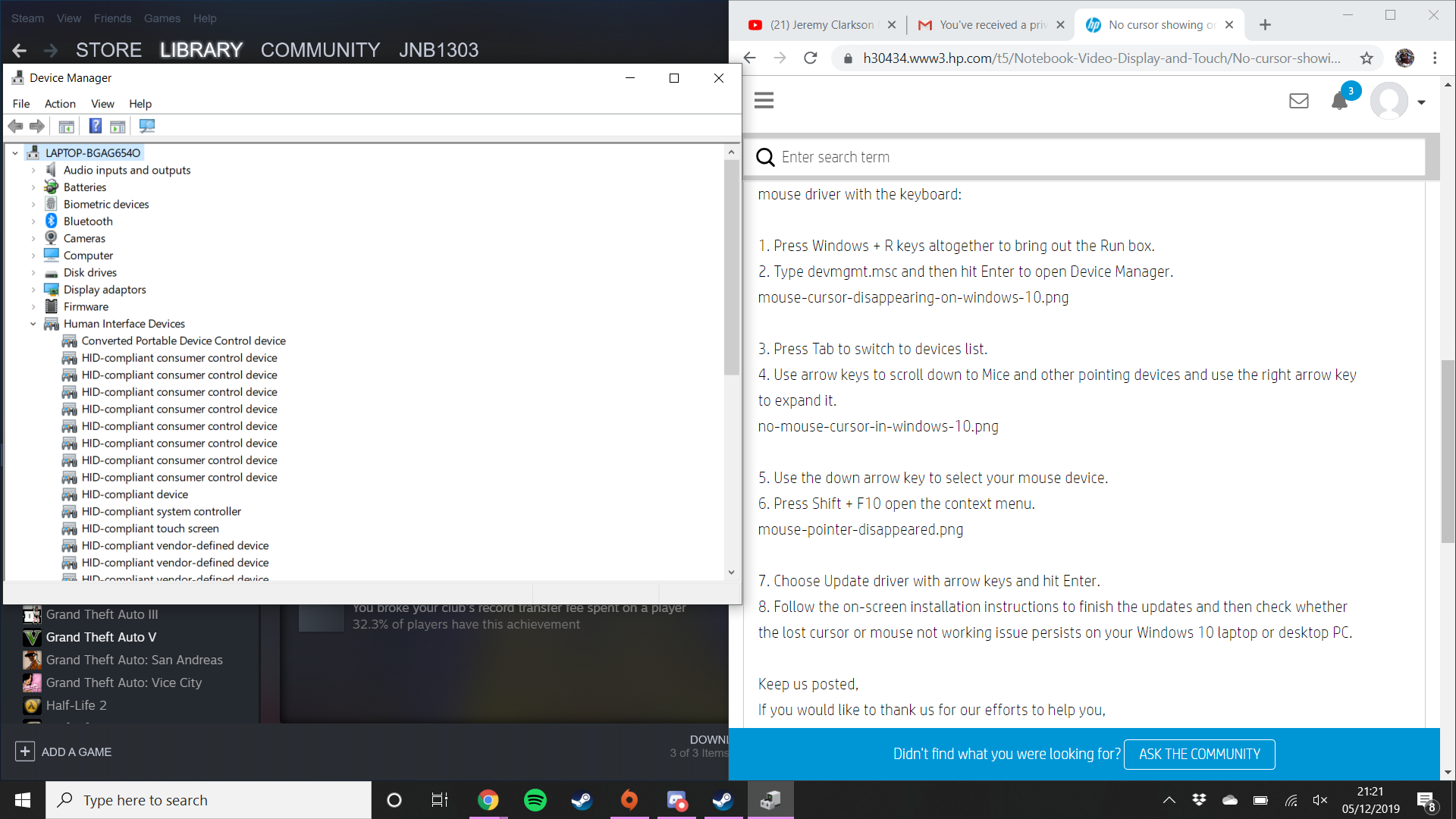Click ASK THE COMMUNITY button
The height and width of the screenshot is (819, 1456).
coord(1199,754)
